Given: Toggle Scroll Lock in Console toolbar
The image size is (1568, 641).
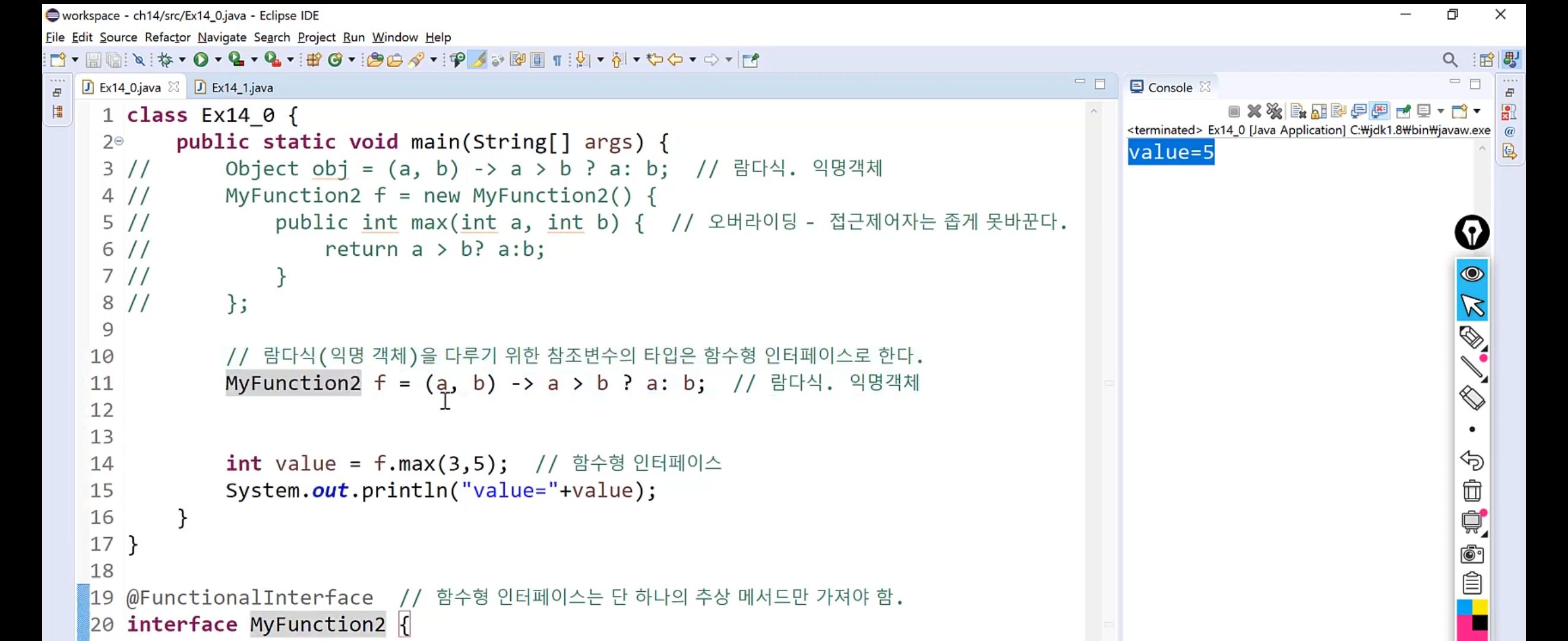Looking at the screenshot, I should tap(1319, 112).
